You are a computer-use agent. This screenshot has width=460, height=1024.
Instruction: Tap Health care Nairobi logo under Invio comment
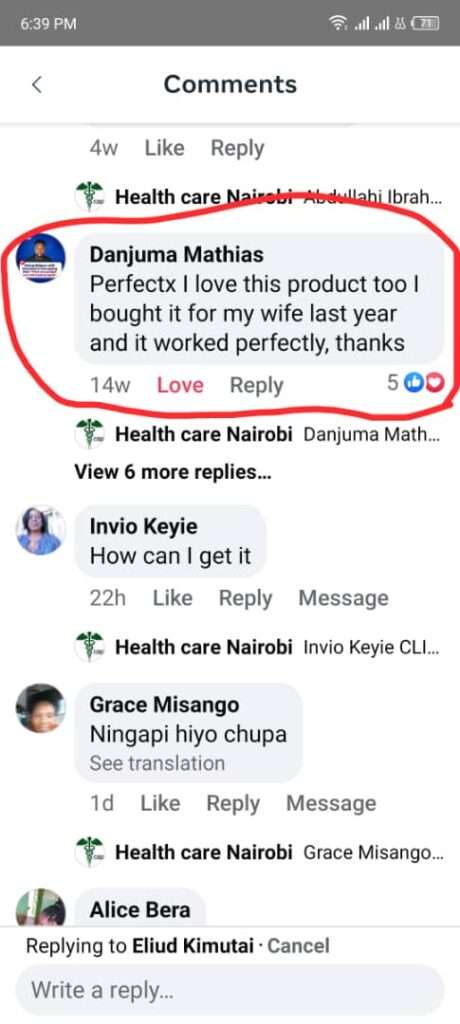point(89,647)
